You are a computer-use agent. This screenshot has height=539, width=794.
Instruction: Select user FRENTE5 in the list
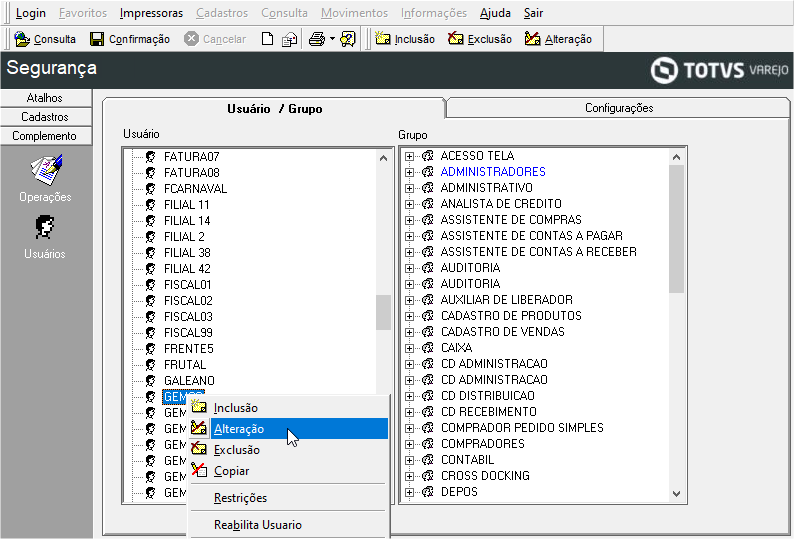pos(189,349)
